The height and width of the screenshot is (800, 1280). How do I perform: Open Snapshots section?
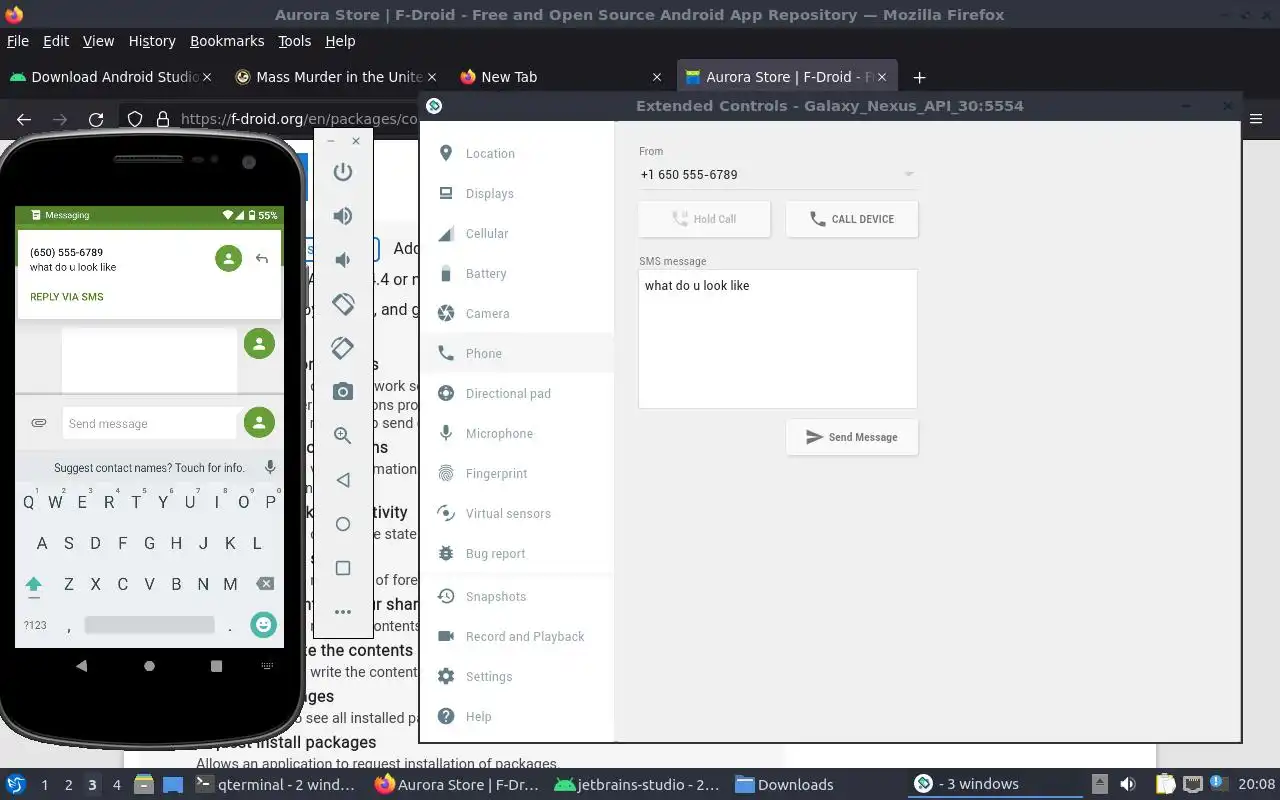(517, 596)
